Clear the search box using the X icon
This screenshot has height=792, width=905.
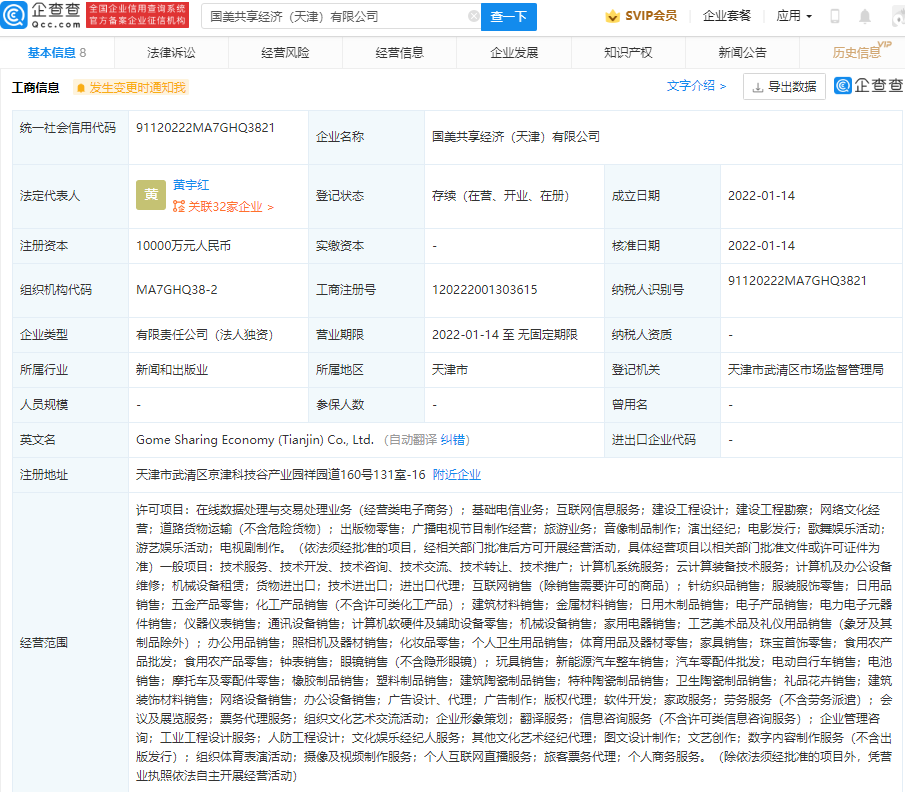(473, 17)
